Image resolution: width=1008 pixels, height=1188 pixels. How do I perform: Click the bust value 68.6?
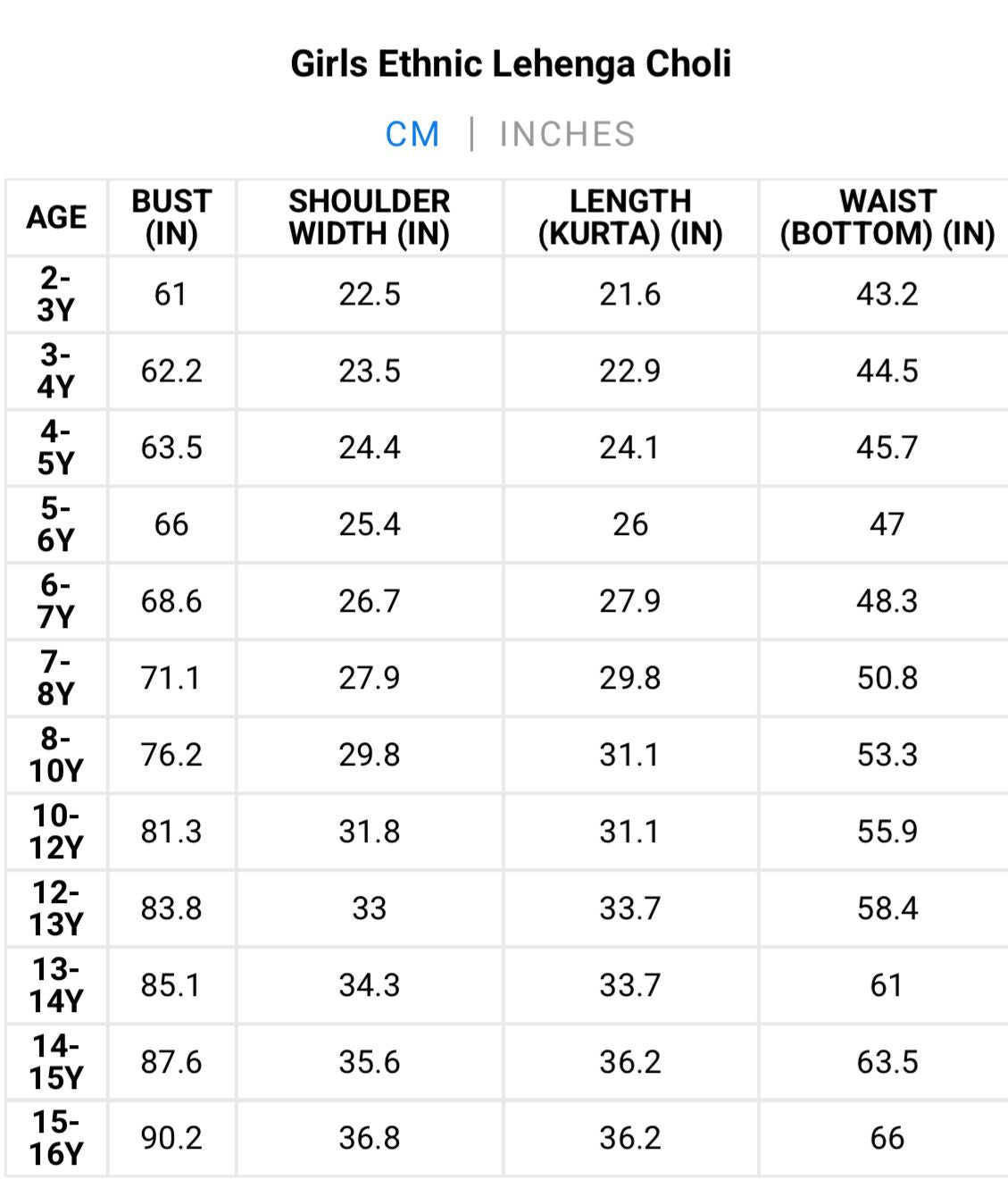tap(171, 601)
